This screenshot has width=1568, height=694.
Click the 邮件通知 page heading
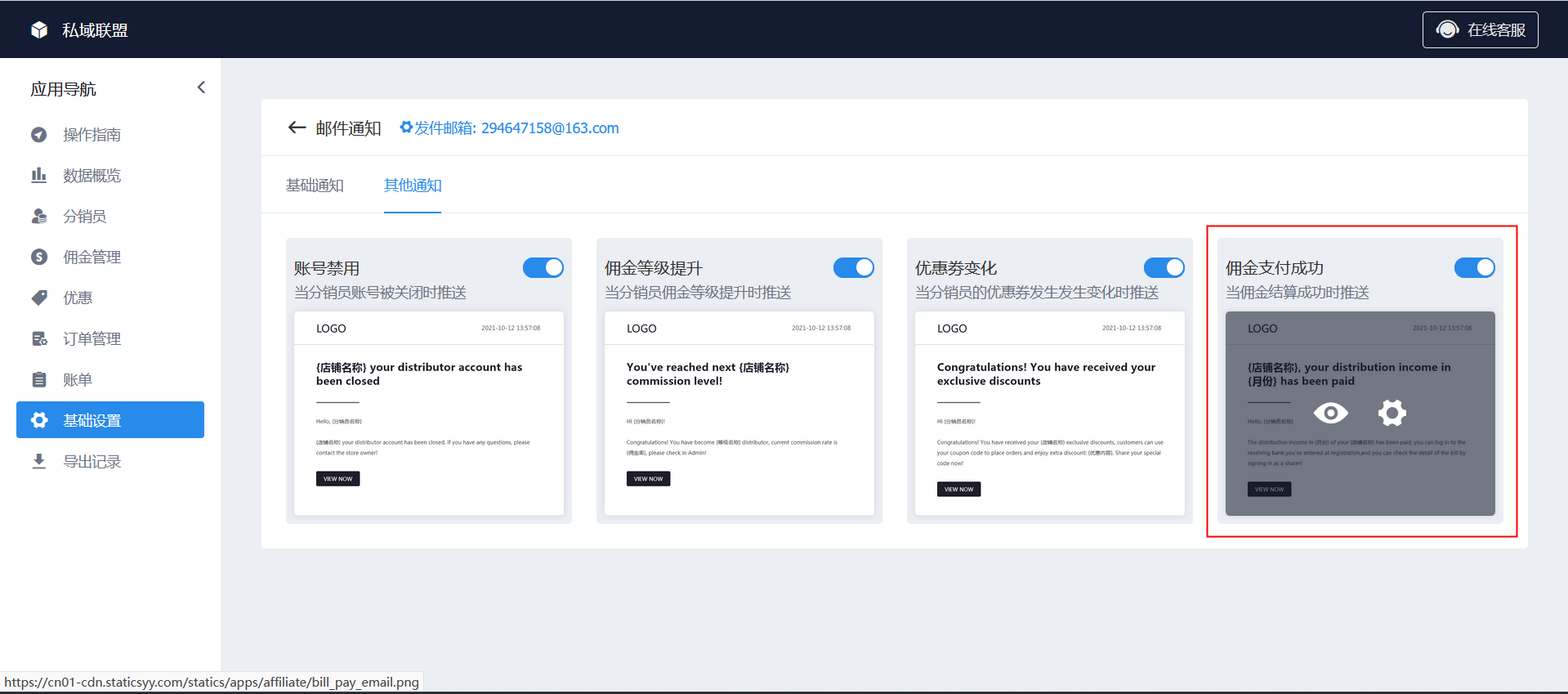(348, 128)
